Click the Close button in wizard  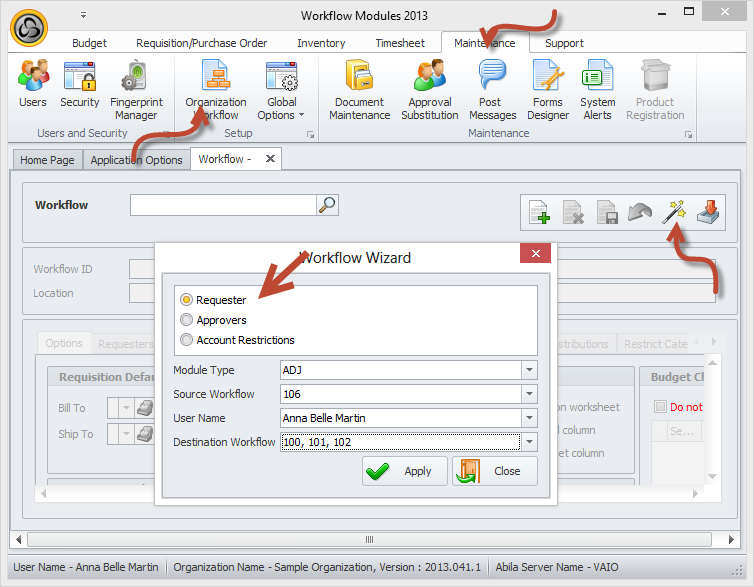click(494, 471)
